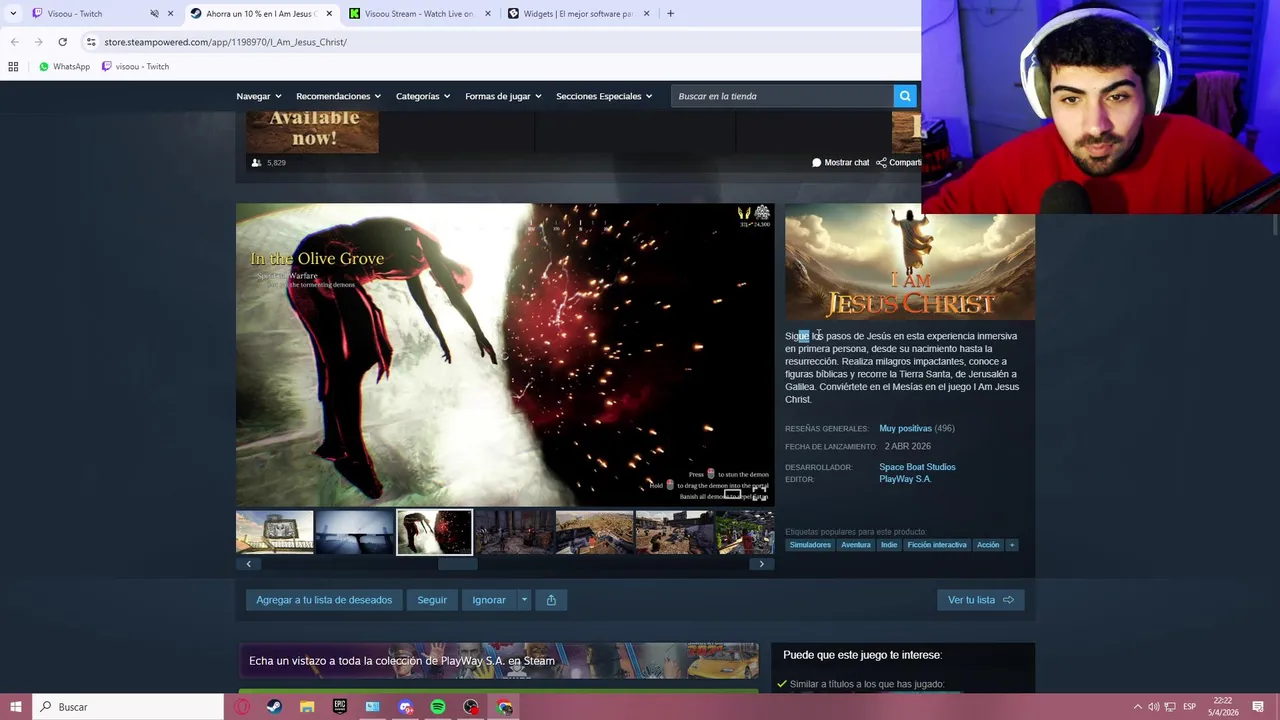1280x720 pixels.
Task: Open Opera GX from the taskbar
Action: 242,707
